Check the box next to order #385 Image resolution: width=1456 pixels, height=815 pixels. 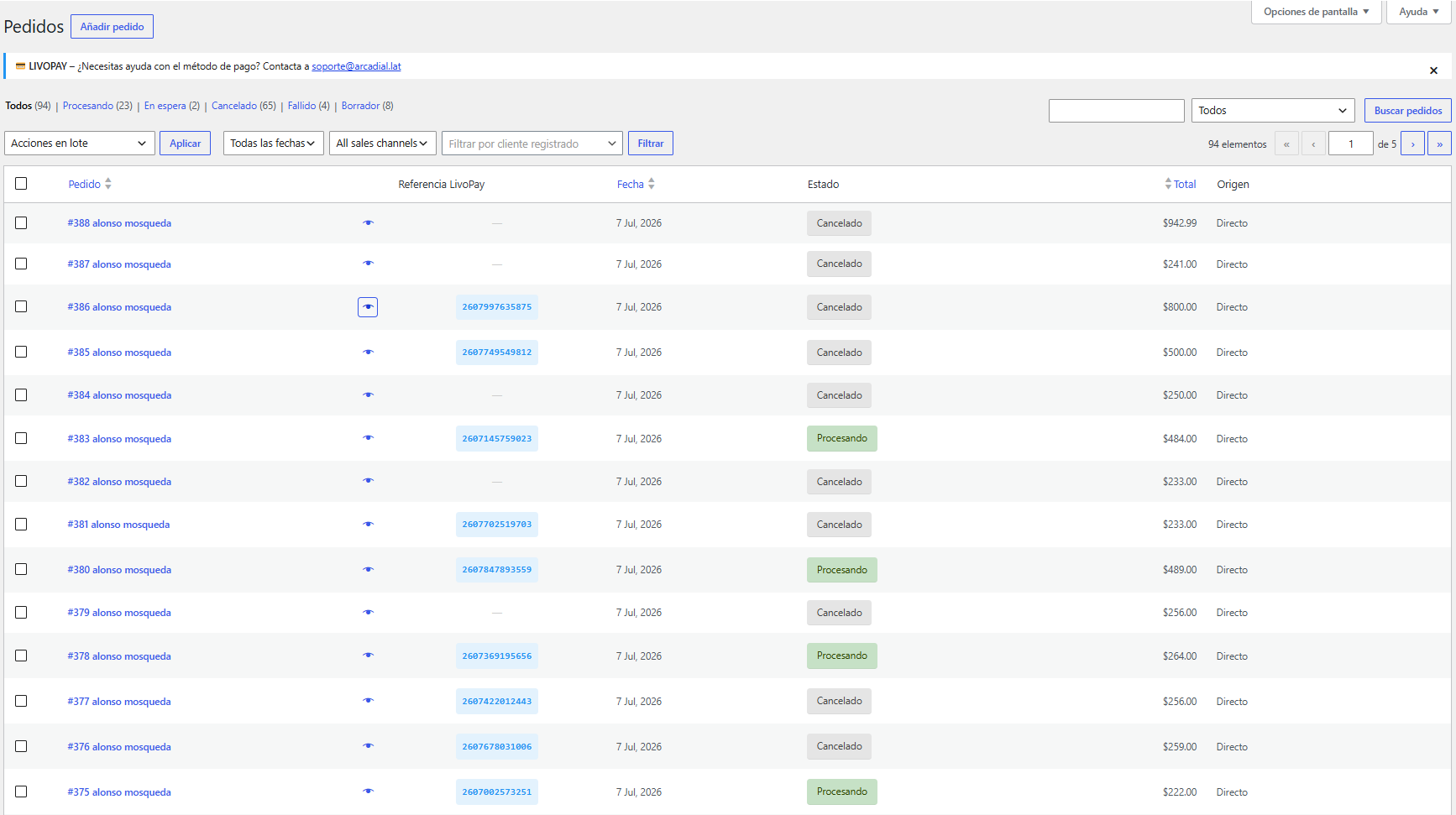[x=21, y=352]
